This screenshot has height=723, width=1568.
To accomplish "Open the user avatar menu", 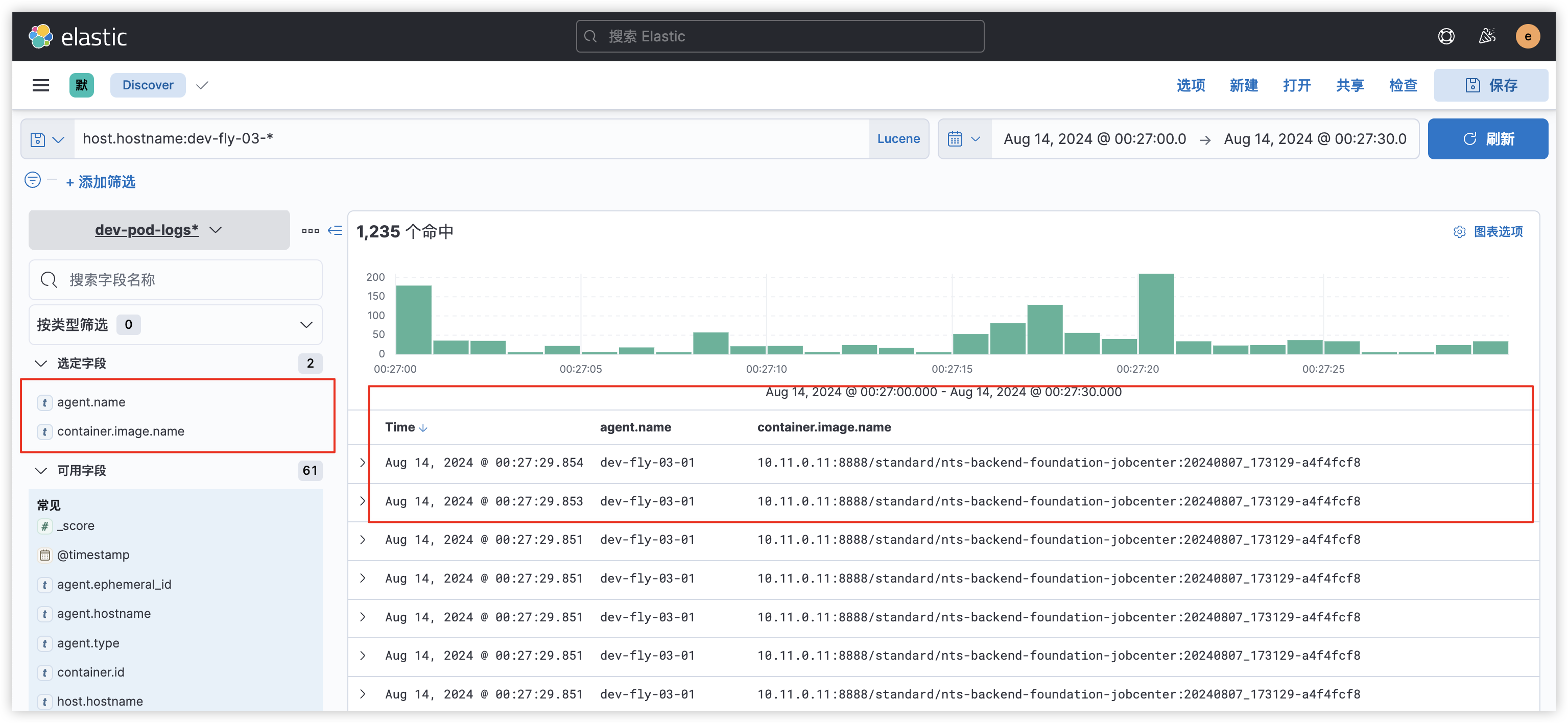I will 1527,37.
